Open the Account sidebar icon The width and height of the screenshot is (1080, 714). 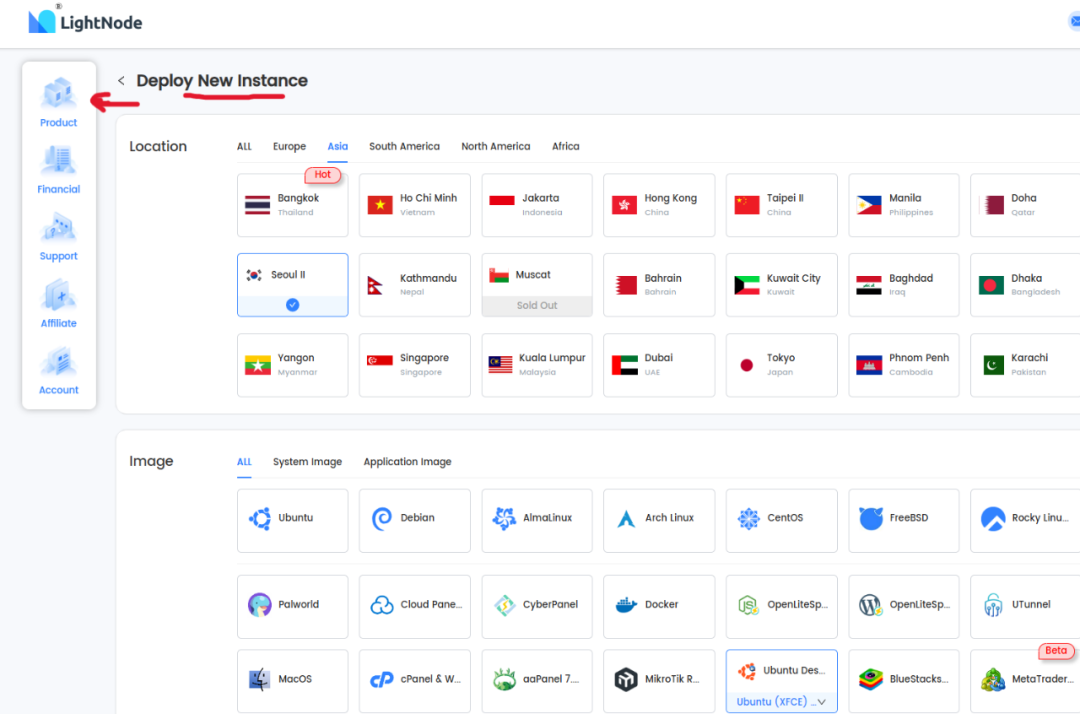[58, 370]
